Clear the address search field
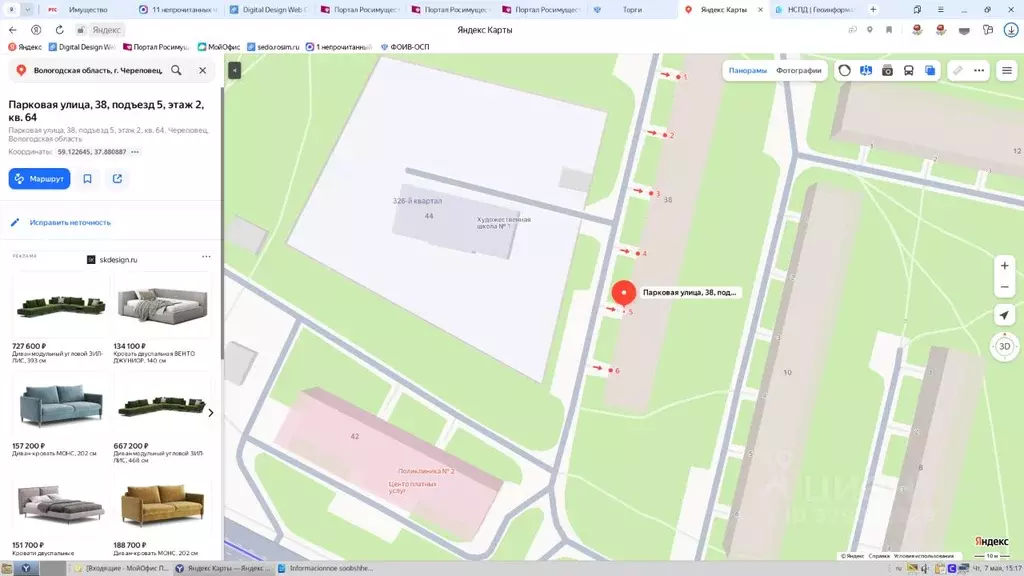 click(x=202, y=70)
